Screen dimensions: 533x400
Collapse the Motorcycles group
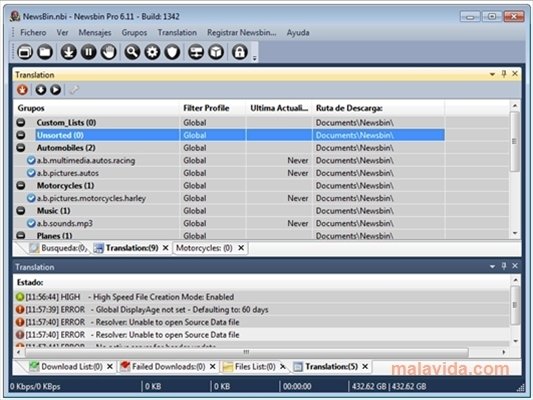(x=21, y=186)
